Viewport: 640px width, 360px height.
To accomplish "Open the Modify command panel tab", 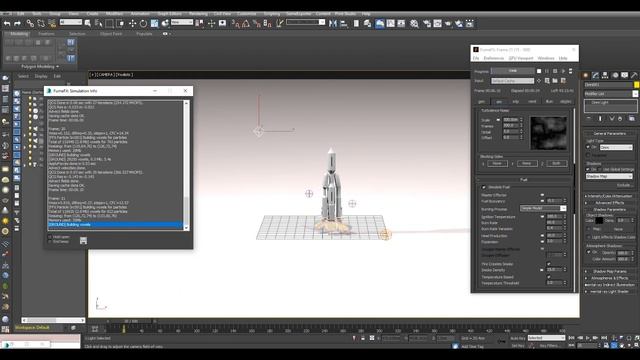I will pos(596,75).
